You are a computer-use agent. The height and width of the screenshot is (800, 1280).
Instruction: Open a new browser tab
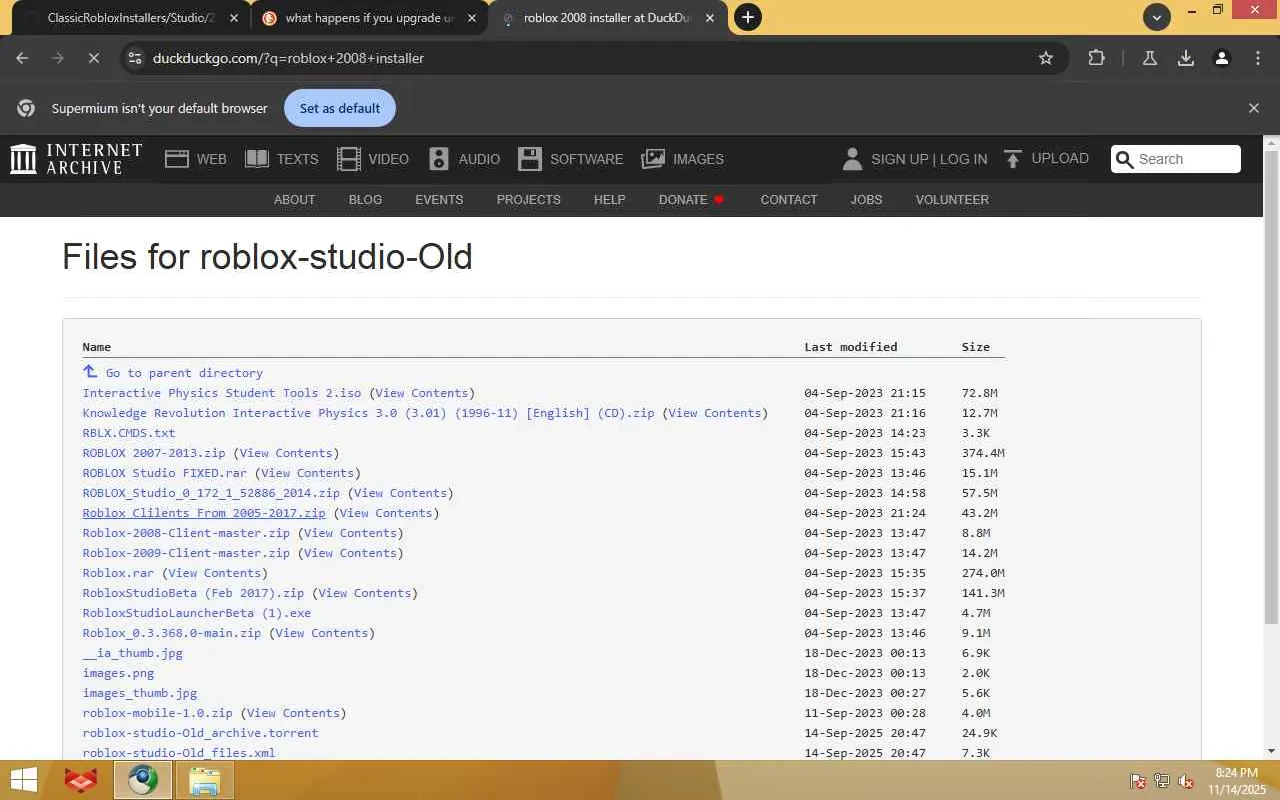pyautogui.click(x=747, y=17)
